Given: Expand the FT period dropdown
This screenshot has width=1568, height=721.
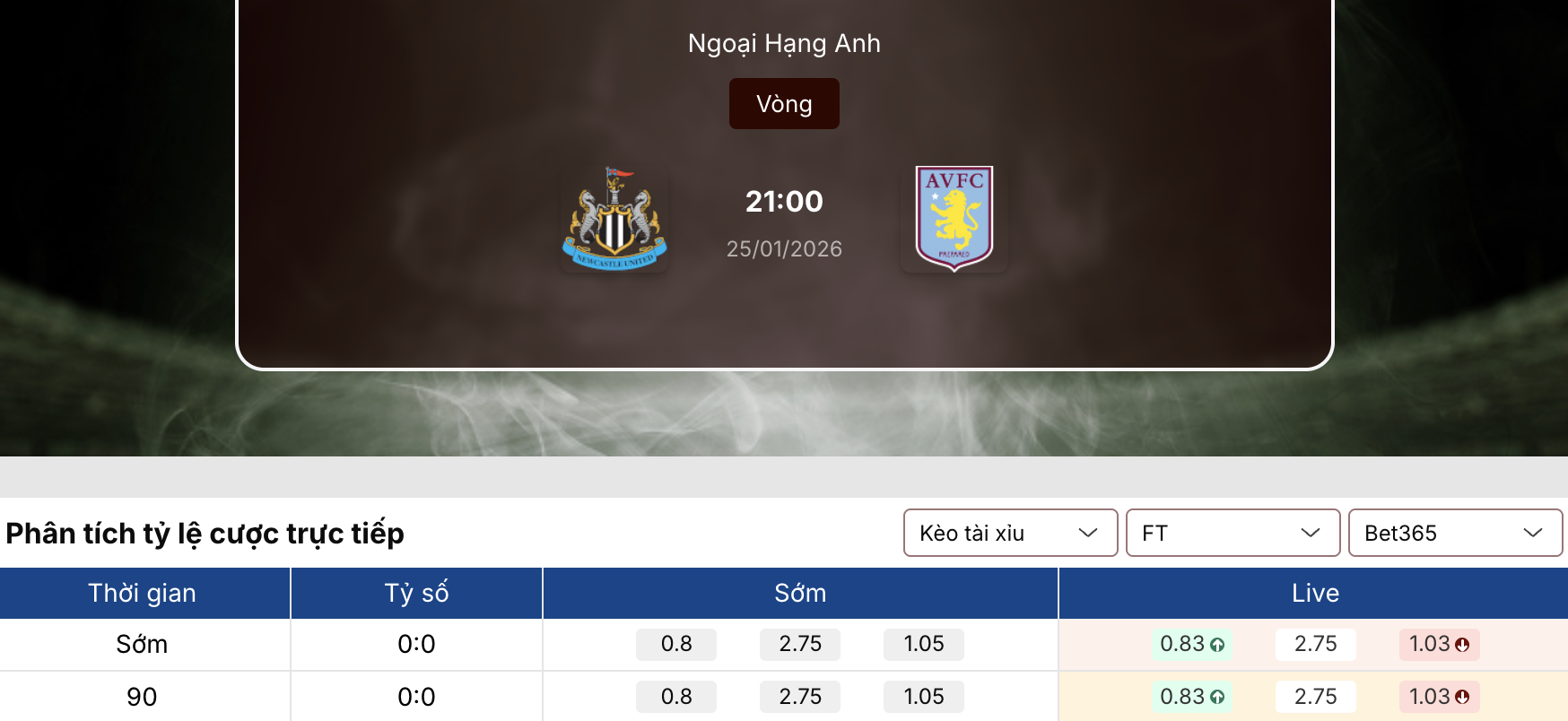Looking at the screenshot, I should 1233,533.
